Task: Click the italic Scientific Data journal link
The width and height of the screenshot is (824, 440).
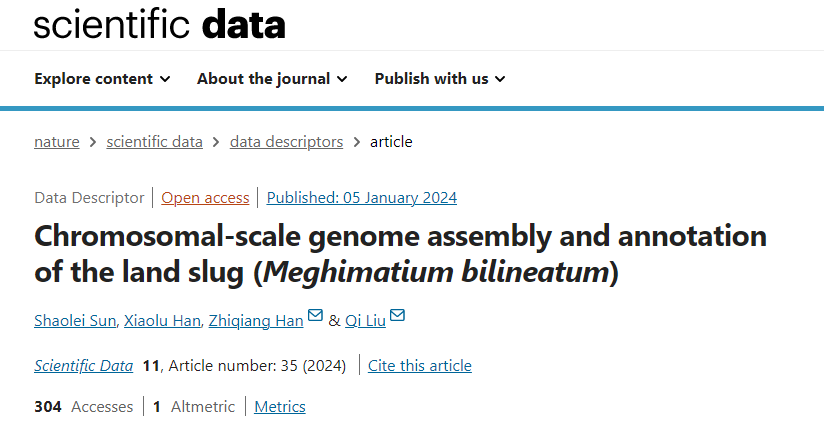Action: [x=84, y=366]
